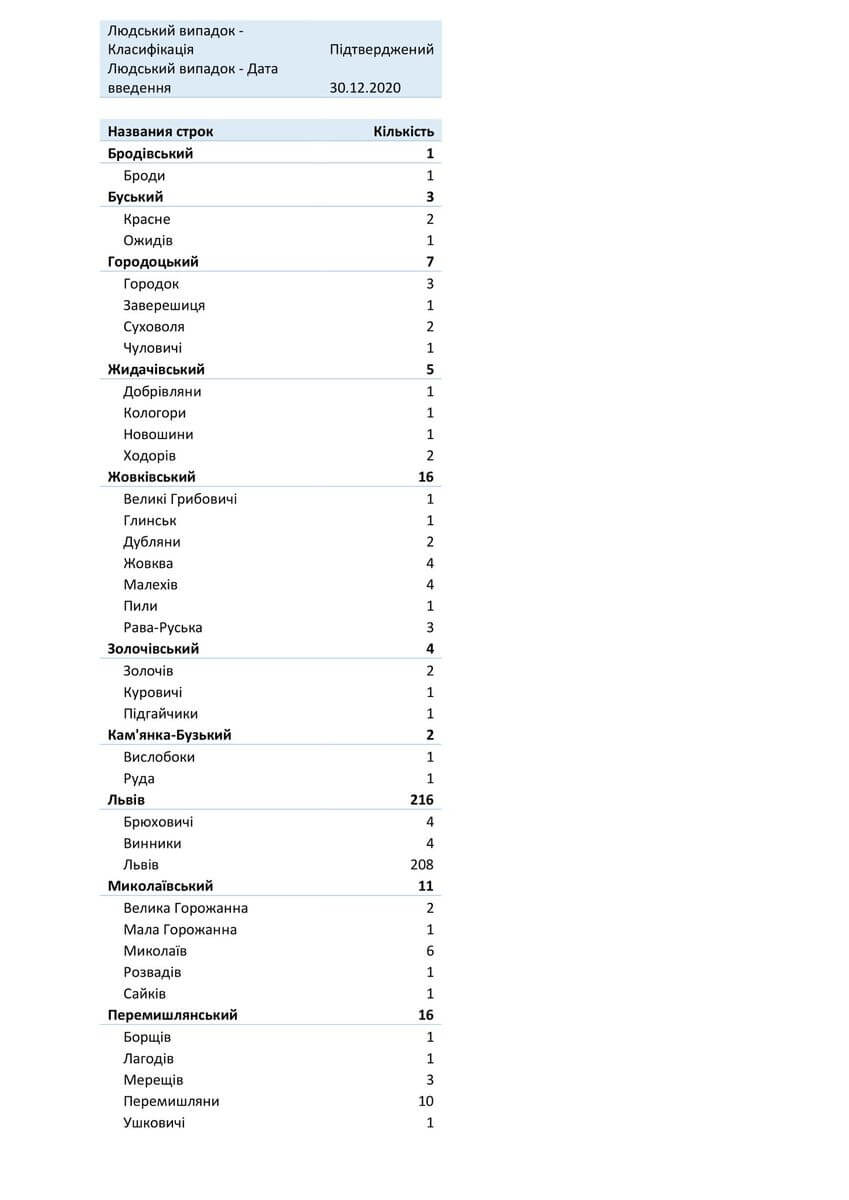Viewport: 849px width, 1200px height.
Task: Select the Рава-Руська row
Action: tap(163, 628)
